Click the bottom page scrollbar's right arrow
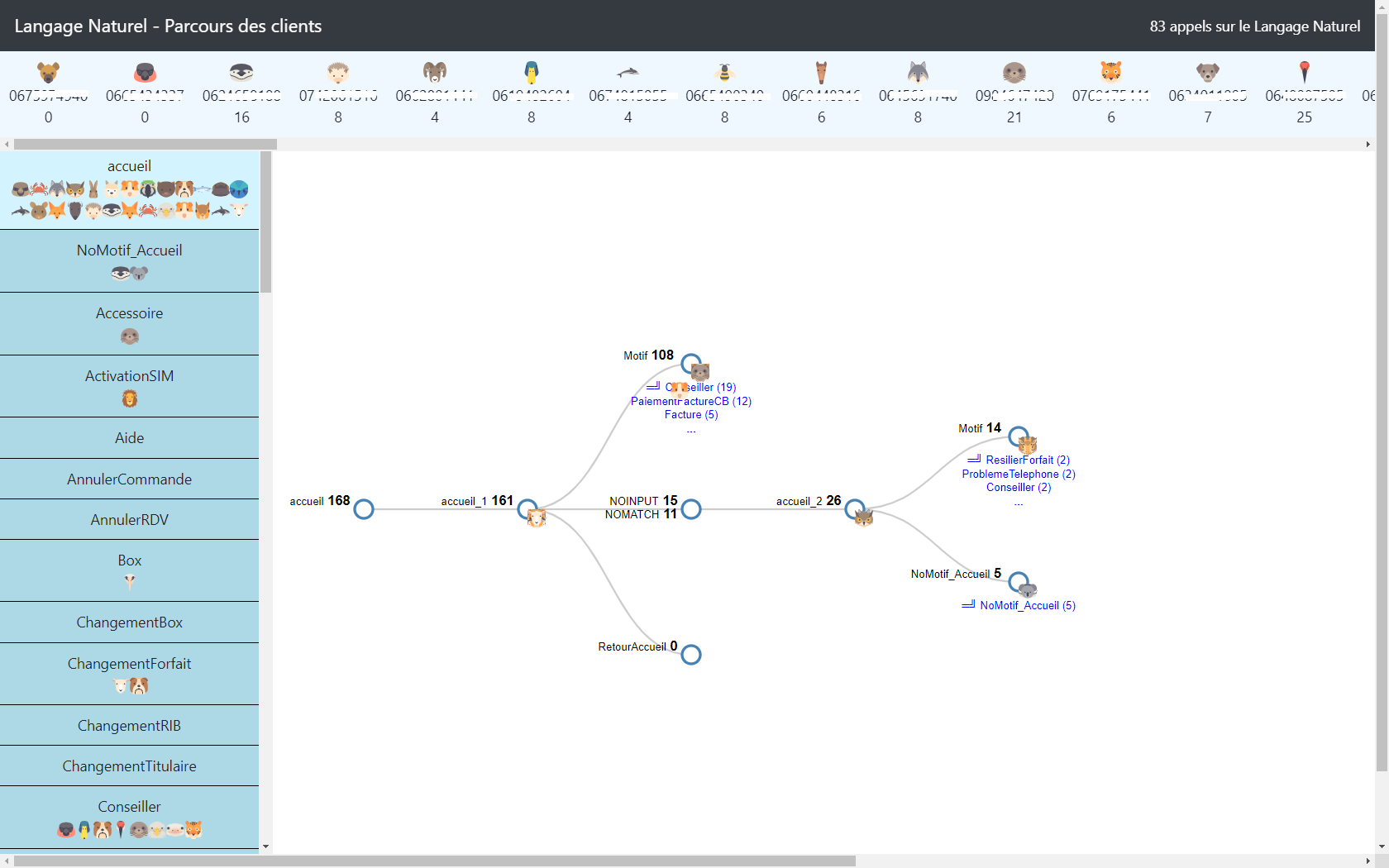The width and height of the screenshot is (1389, 868). [1368, 861]
